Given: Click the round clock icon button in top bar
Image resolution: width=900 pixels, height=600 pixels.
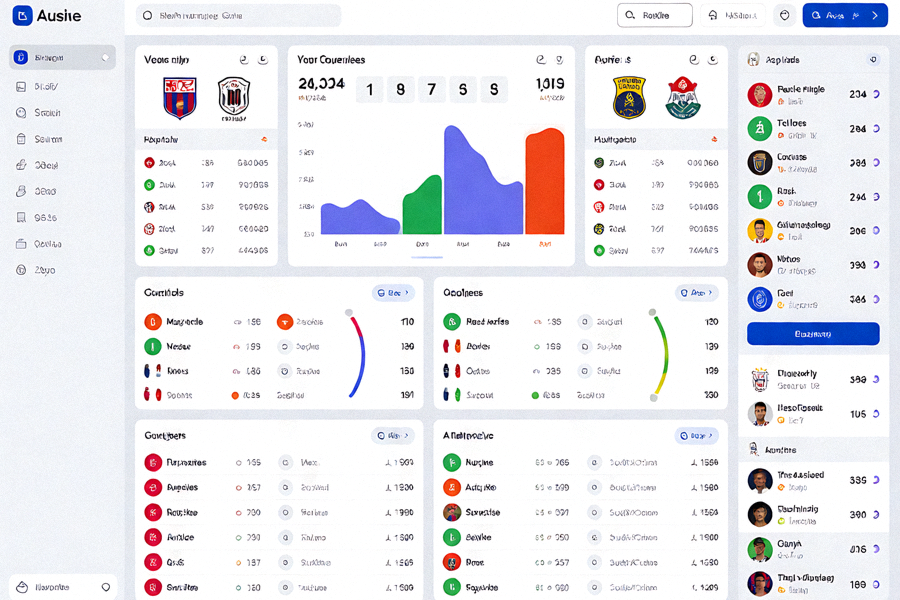Looking at the screenshot, I should pyautogui.click(x=785, y=16).
